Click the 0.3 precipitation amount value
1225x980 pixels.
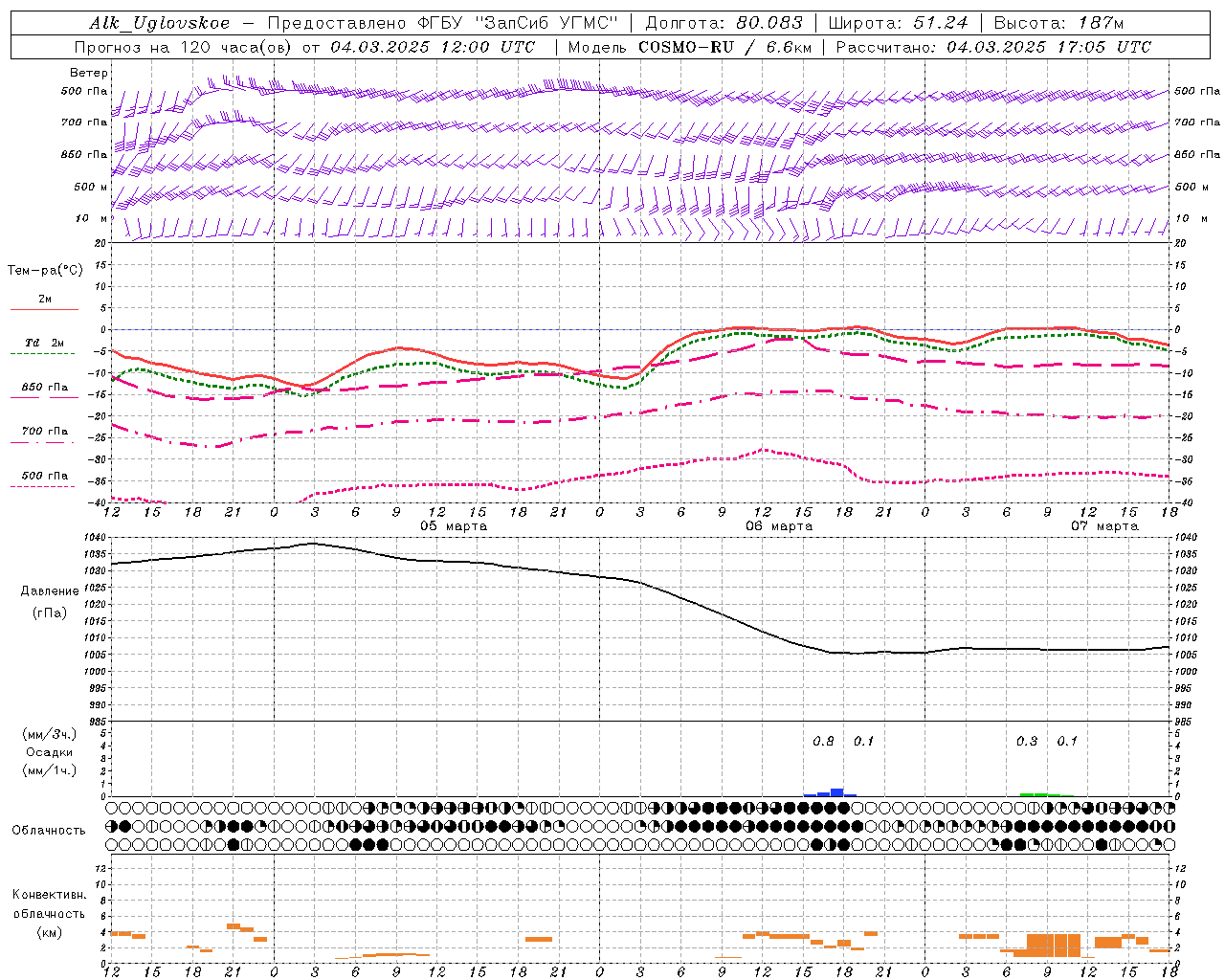[1027, 742]
